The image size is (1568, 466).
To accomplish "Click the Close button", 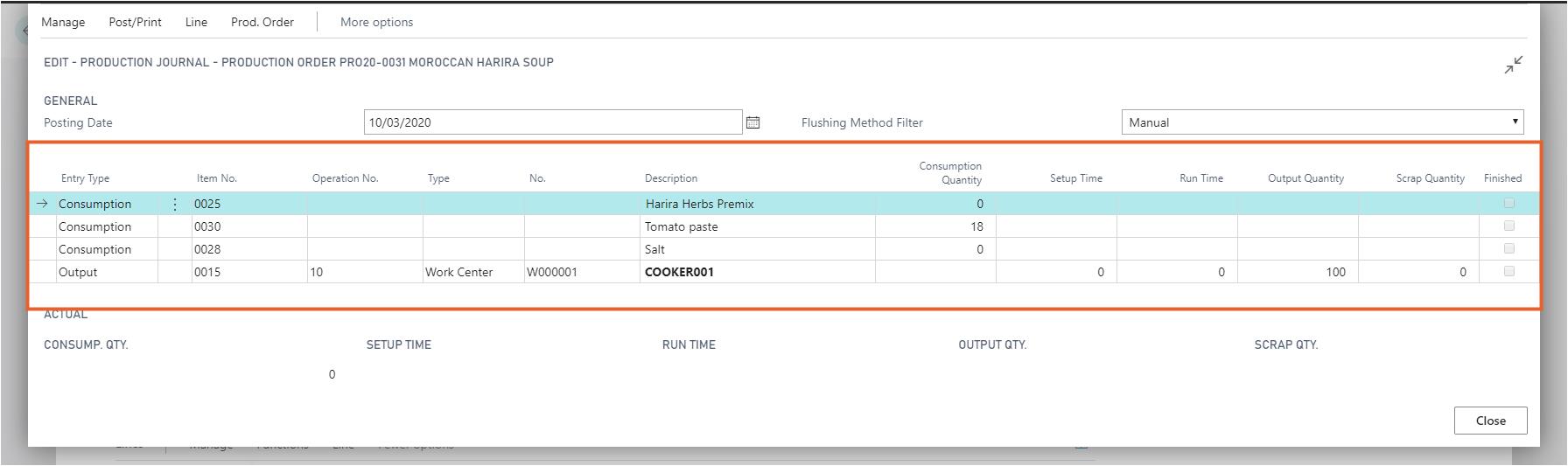I will (x=1490, y=421).
